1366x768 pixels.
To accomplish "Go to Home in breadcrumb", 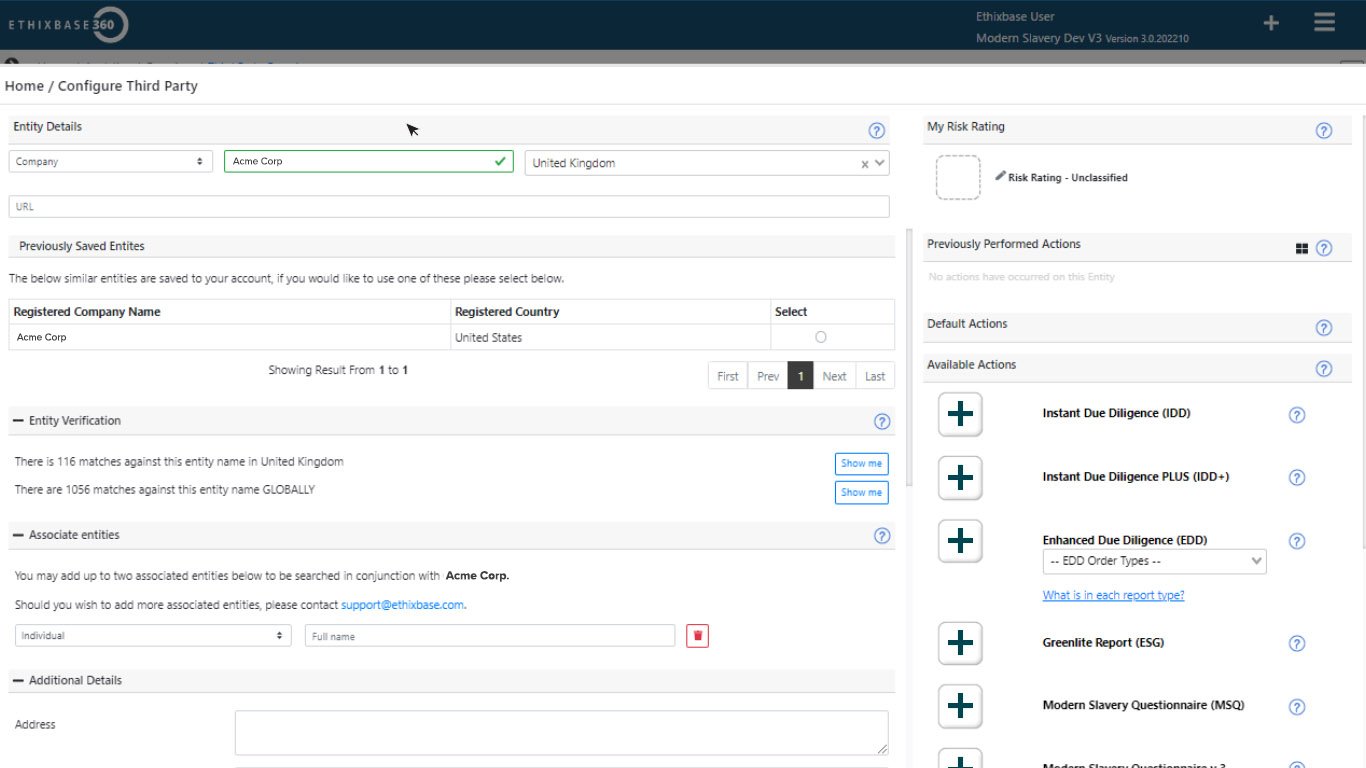I will (x=24, y=86).
